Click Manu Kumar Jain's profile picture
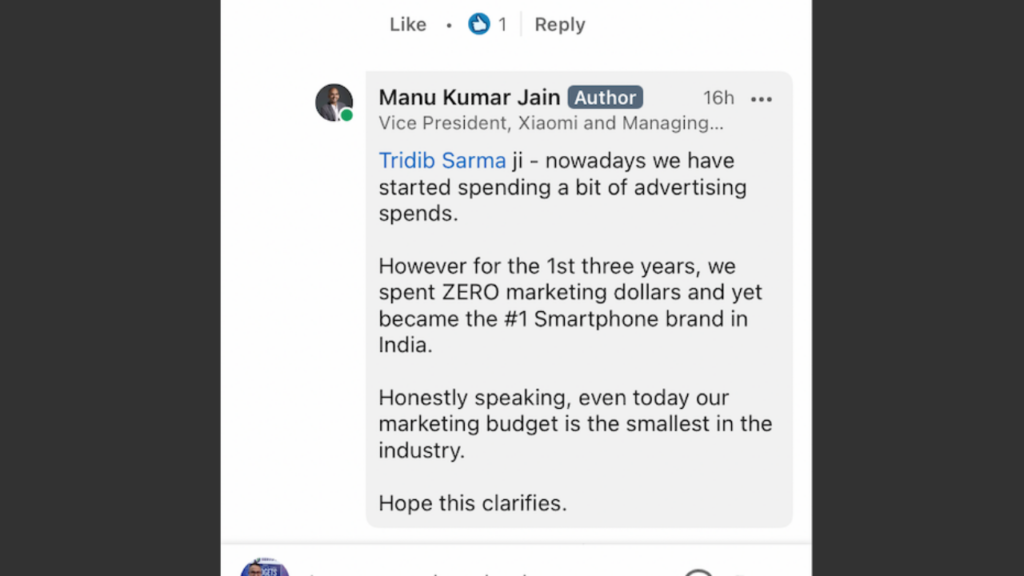Viewport: 1024px width, 576px height. pos(334,101)
